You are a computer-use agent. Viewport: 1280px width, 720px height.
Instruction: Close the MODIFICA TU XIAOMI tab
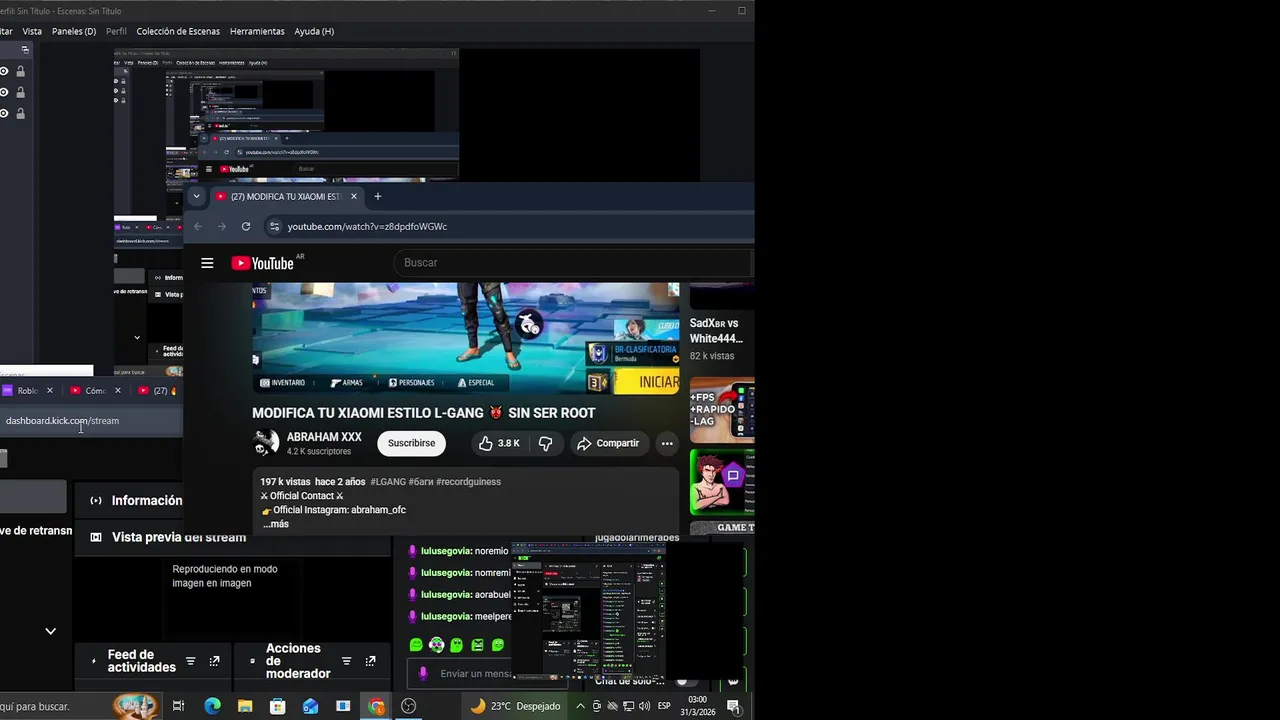(354, 196)
